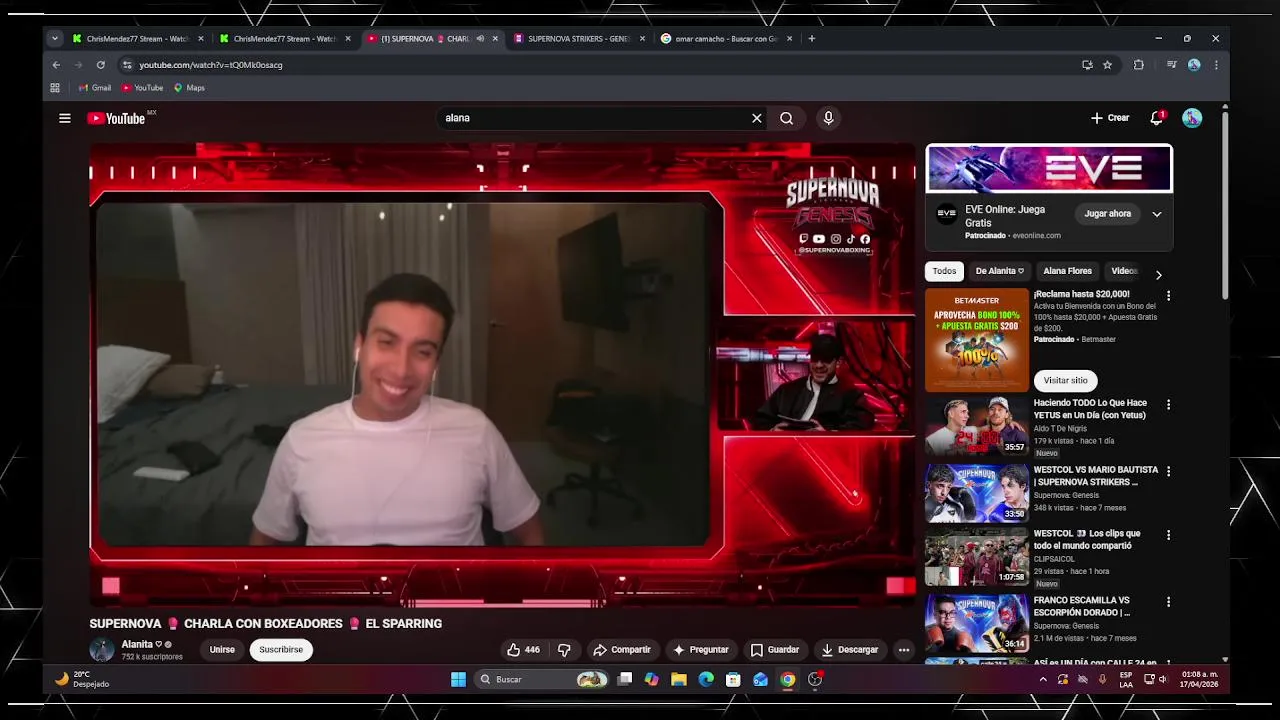Screen dimensions: 1280x720
Task: Open the Gmail bookmark
Action: coord(95,88)
